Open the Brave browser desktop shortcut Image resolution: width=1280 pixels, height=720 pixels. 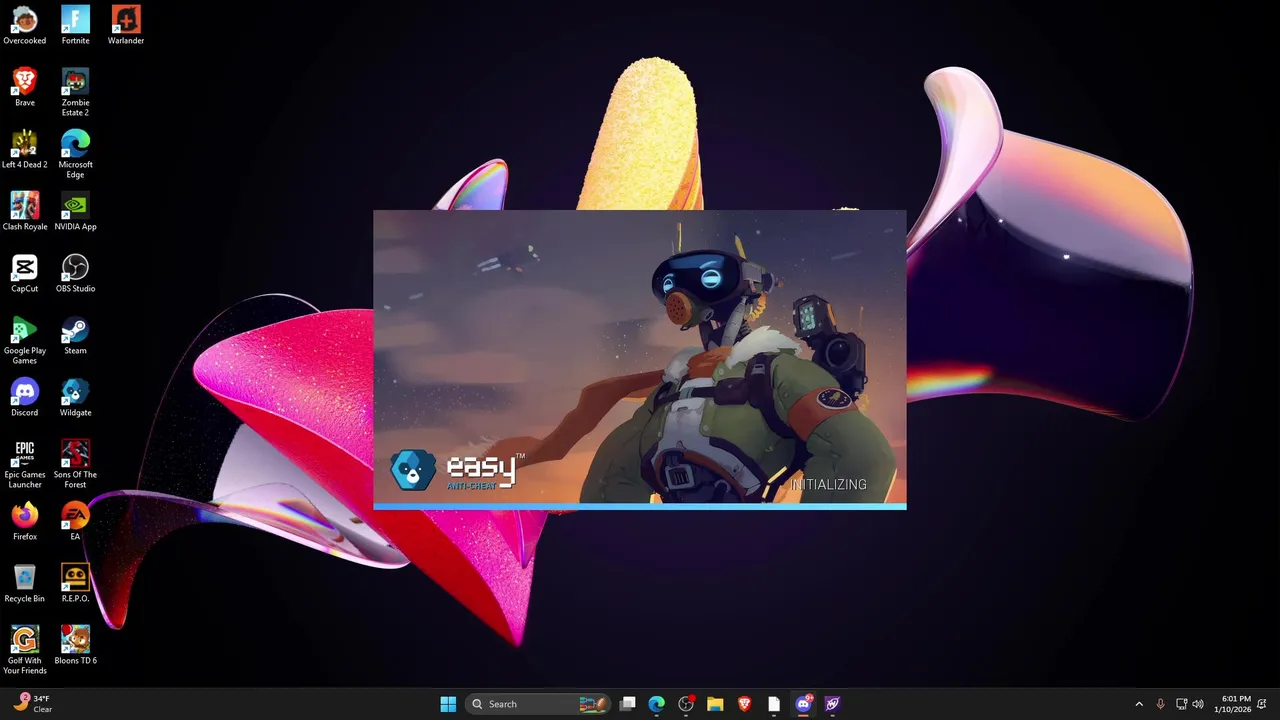pyautogui.click(x=24, y=87)
